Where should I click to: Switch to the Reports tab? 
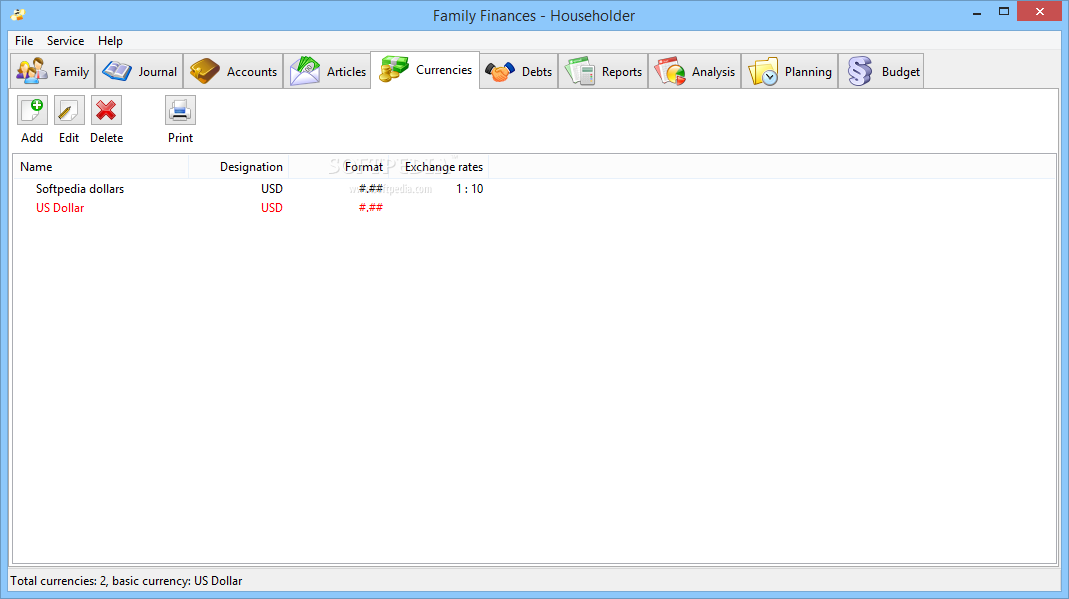click(603, 71)
